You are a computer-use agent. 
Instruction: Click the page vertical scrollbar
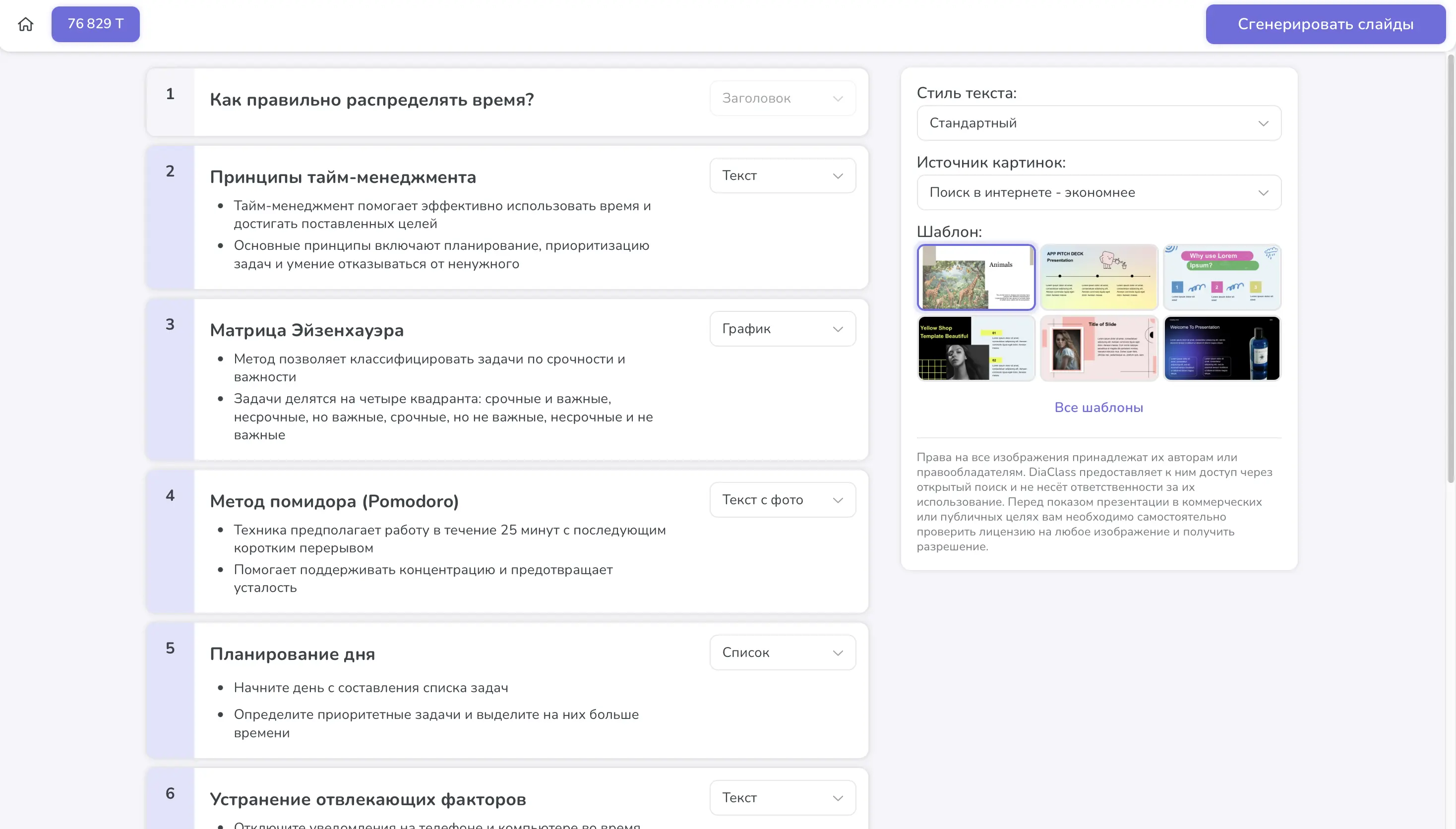(x=1451, y=268)
